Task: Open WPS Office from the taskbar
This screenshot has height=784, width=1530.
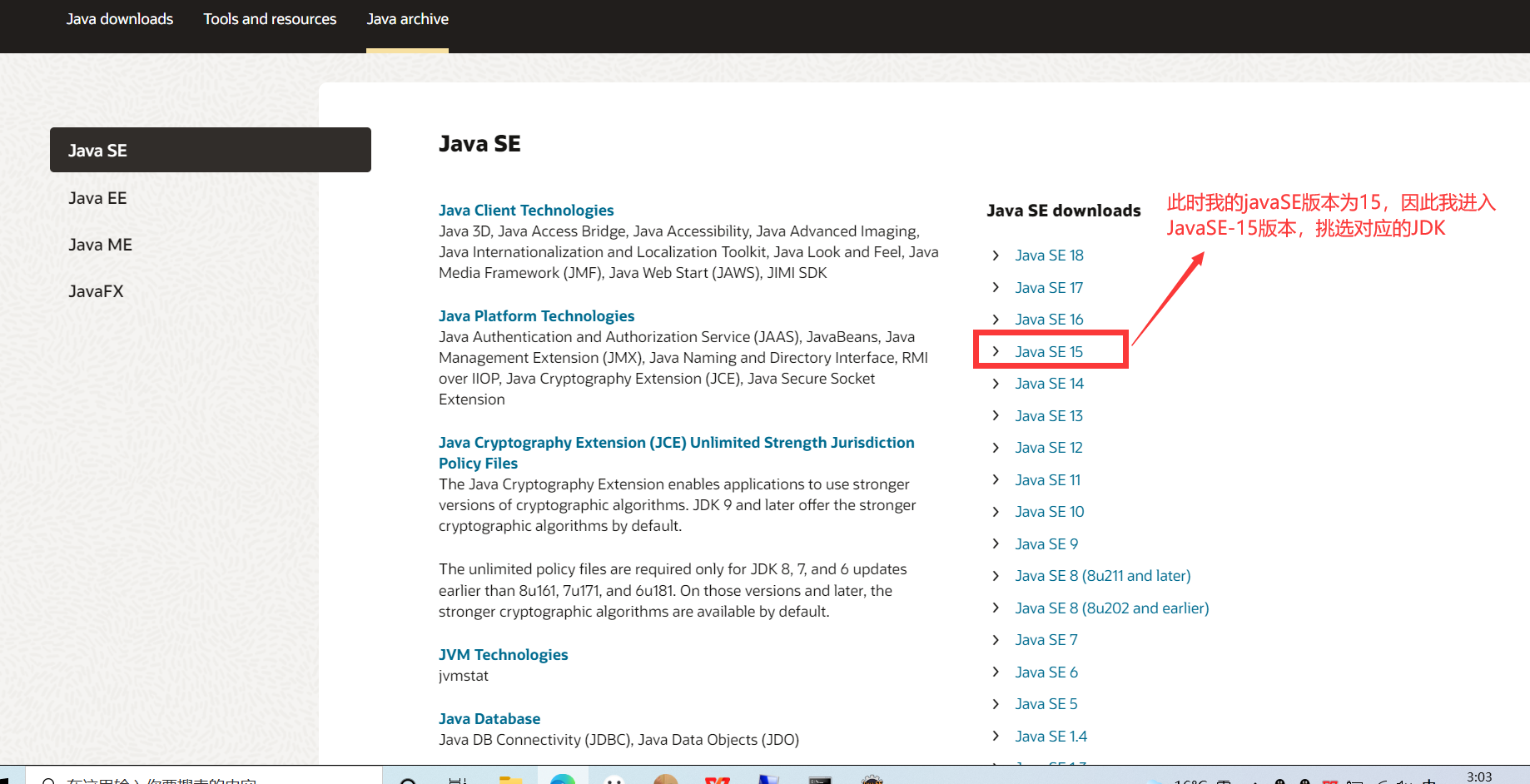Action: 718,779
